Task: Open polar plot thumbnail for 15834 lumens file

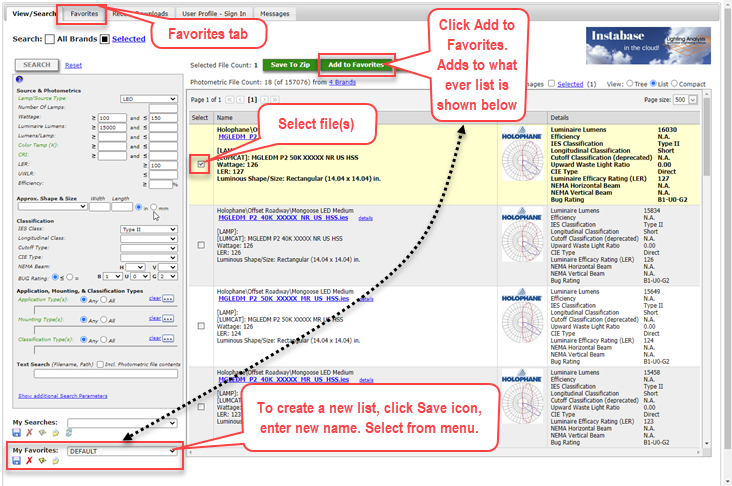Action: pyautogui.click(x=522, y=241)
